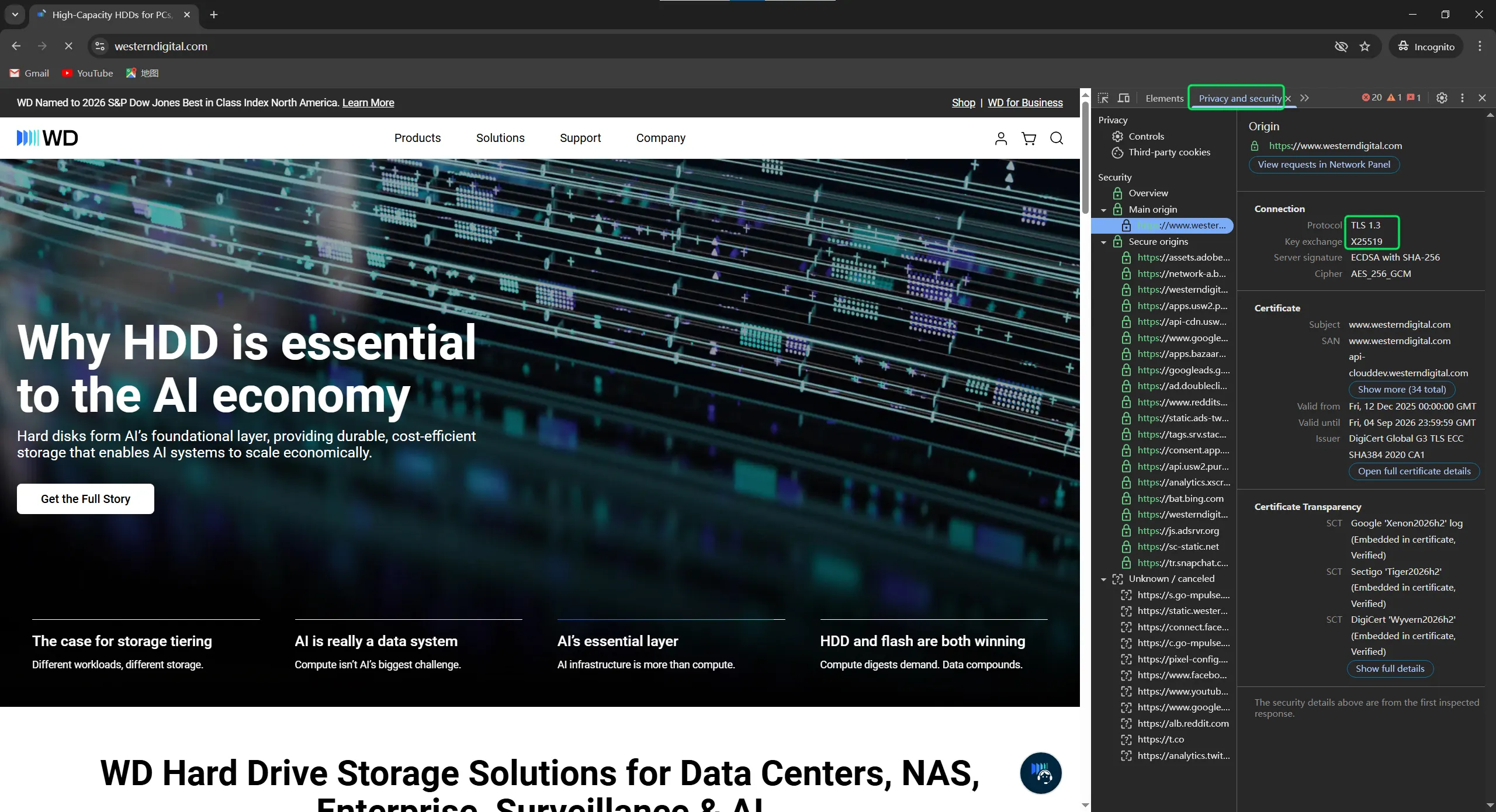Click the Incognito profile indicator
Image resolution: width=1496 pixels, height=812 pixels.
1426,46
